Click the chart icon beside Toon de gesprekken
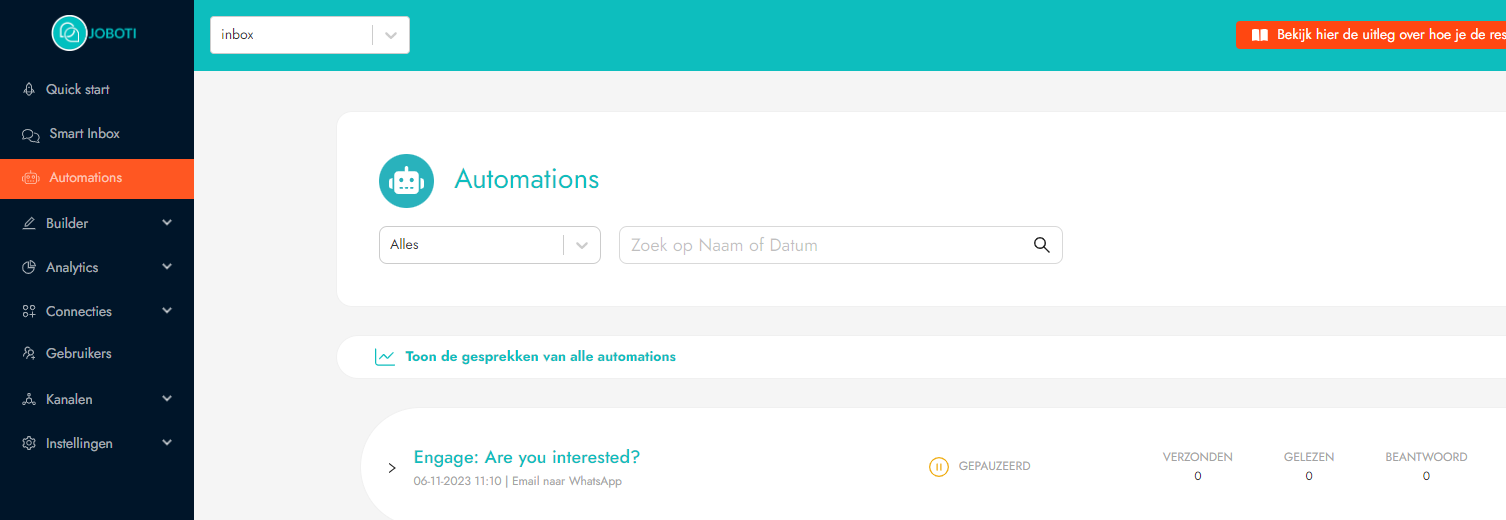1506x520 pixels. click(x=385, y=357)
